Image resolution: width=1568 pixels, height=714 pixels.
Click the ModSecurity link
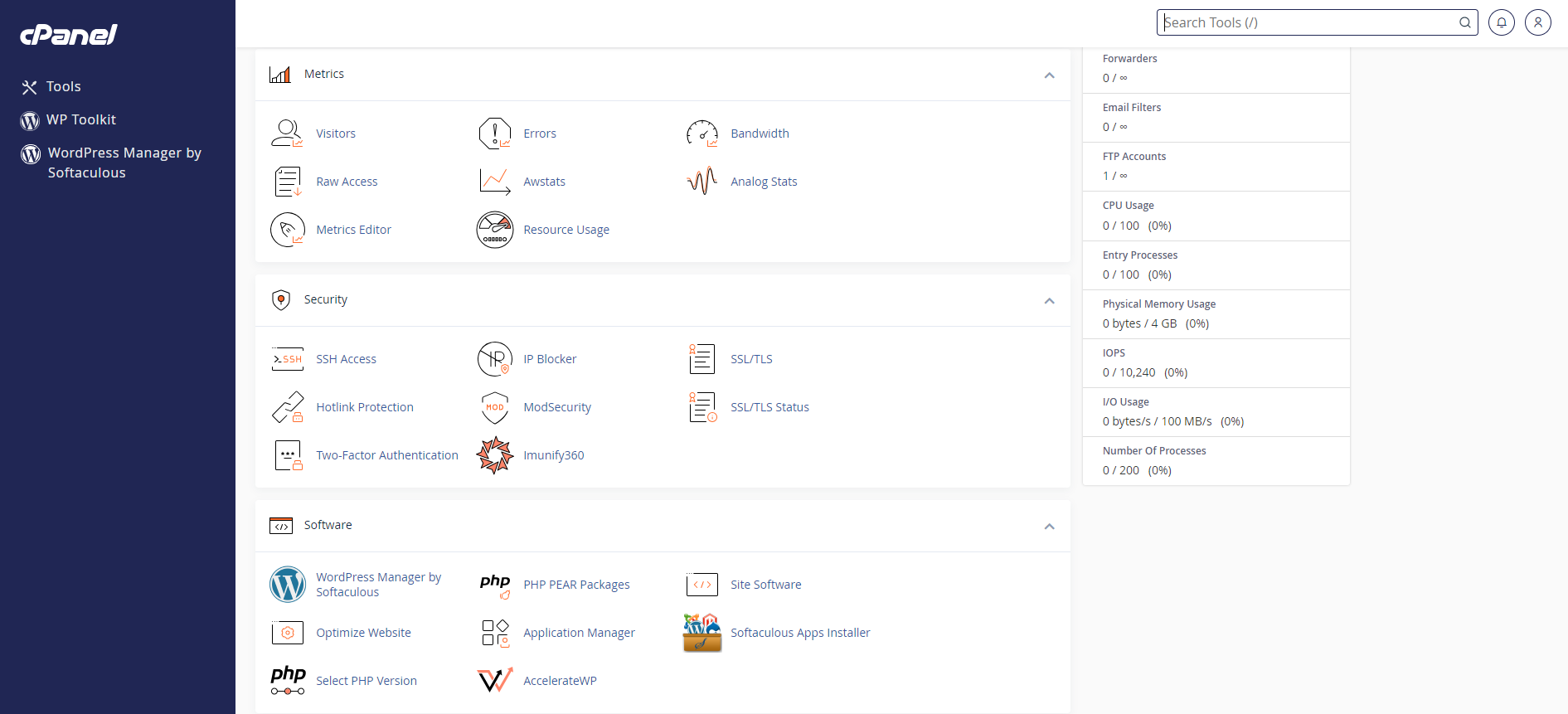557,407
